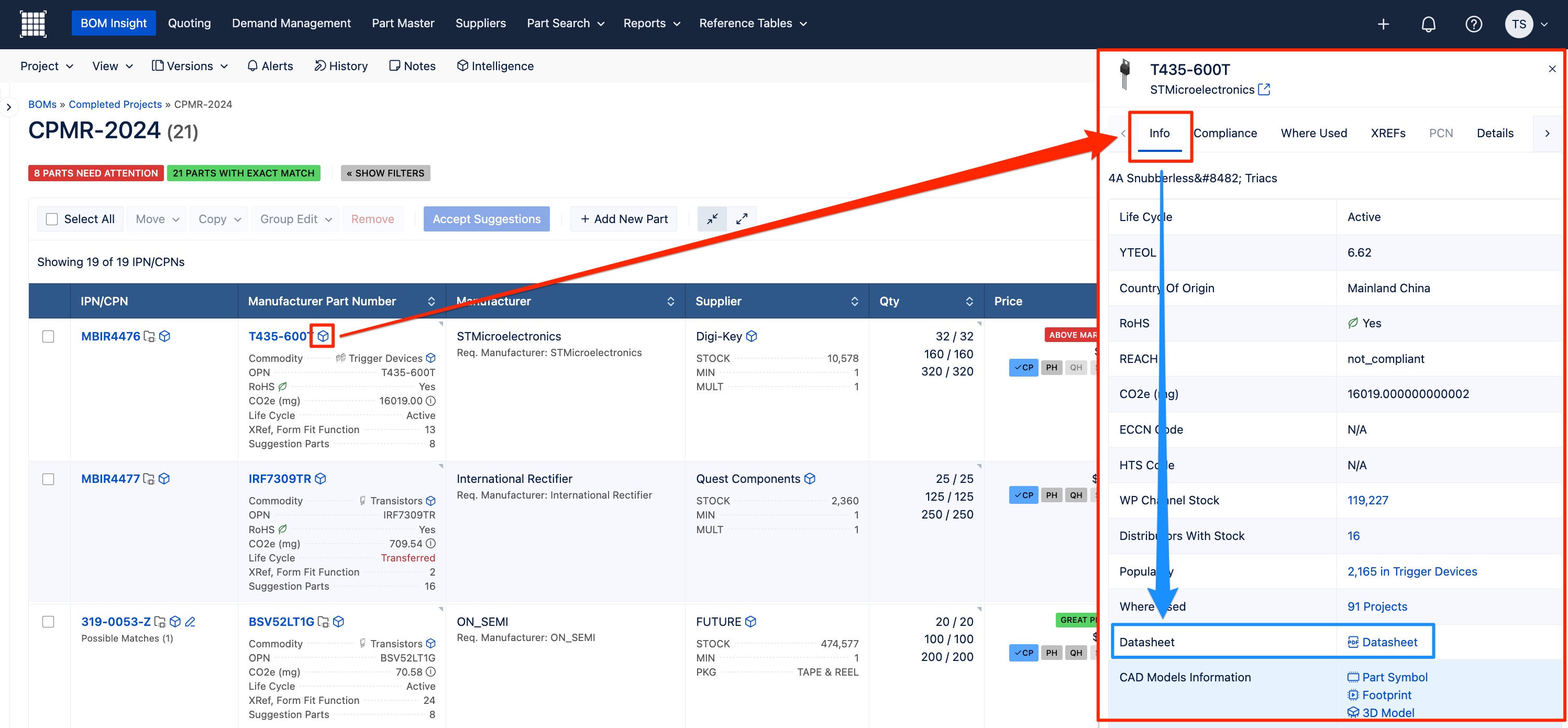Viewport: 1568px width, 728px height.
Task: Expand the Project dropdown
Action: [46, 66]
